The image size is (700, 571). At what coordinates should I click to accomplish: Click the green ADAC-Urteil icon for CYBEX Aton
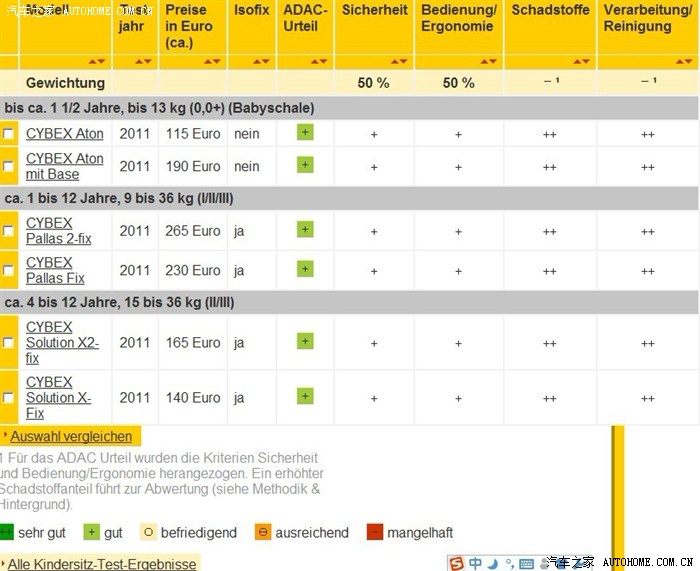(x=305, y=132)
